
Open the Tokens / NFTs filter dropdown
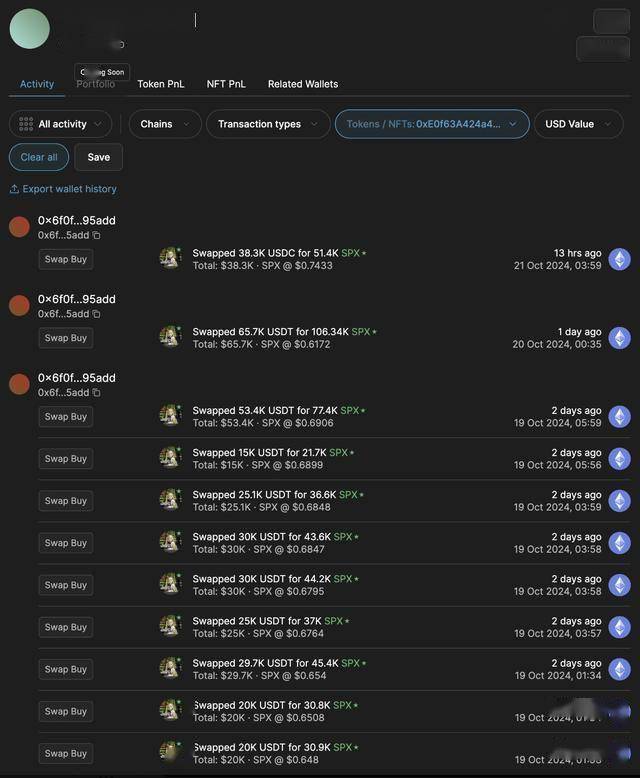432,124
